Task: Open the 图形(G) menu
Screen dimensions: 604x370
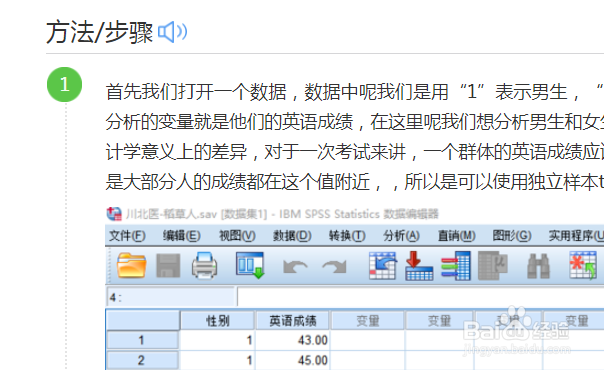Action: (512, 236)
